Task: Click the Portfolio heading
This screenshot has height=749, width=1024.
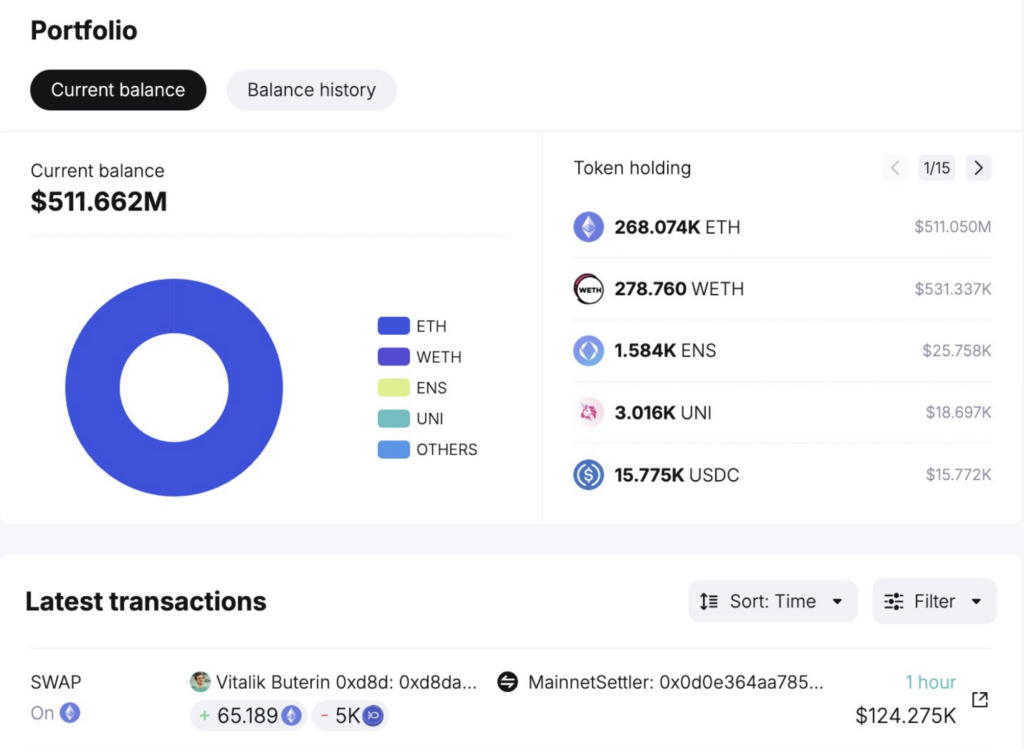Action: 84,31
